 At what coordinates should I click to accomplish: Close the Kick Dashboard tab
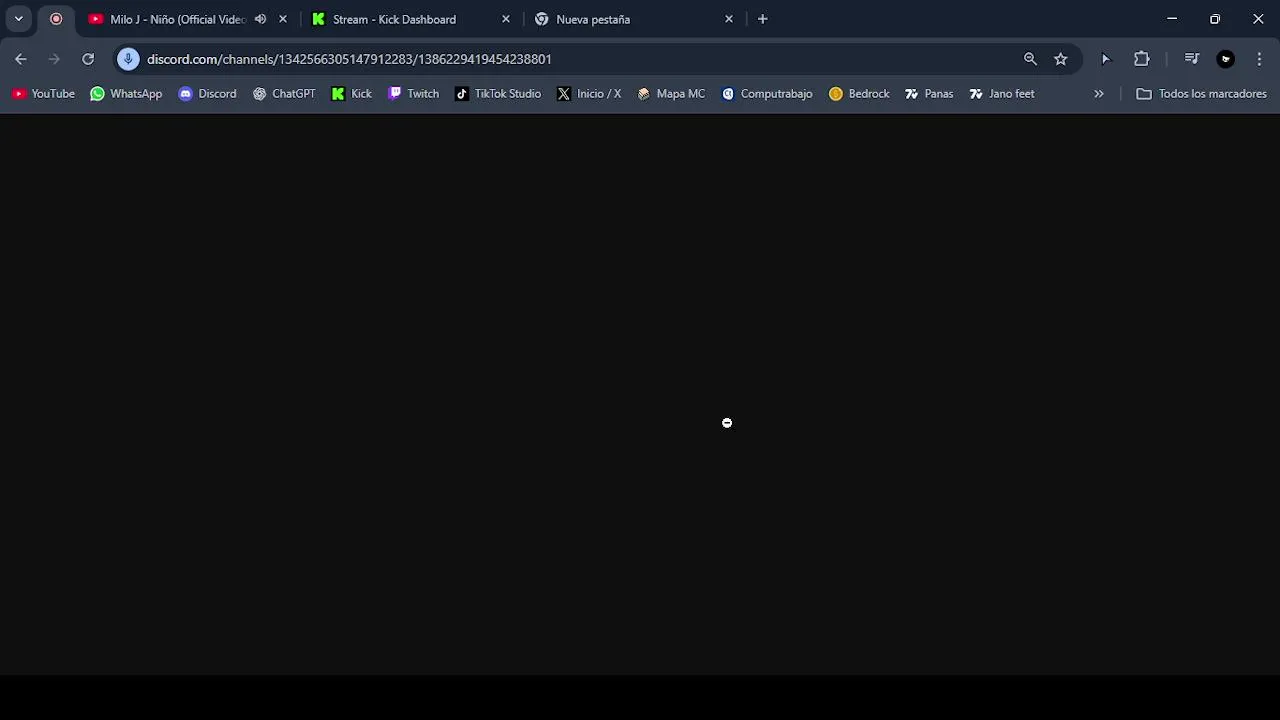506,19
